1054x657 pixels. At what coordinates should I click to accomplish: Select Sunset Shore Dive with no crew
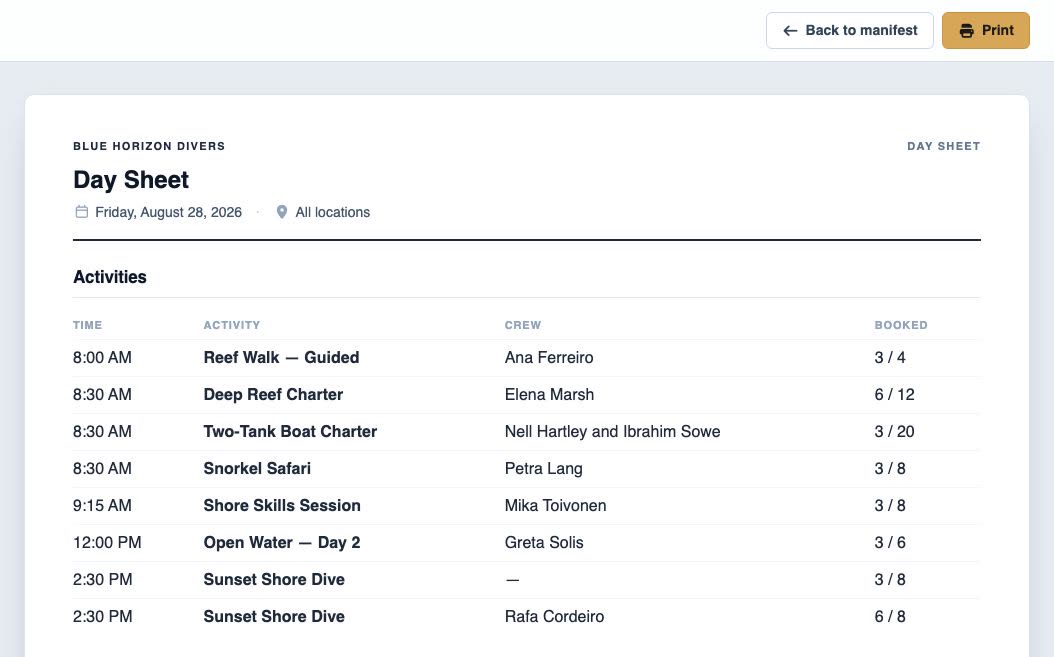click(274, 579)
